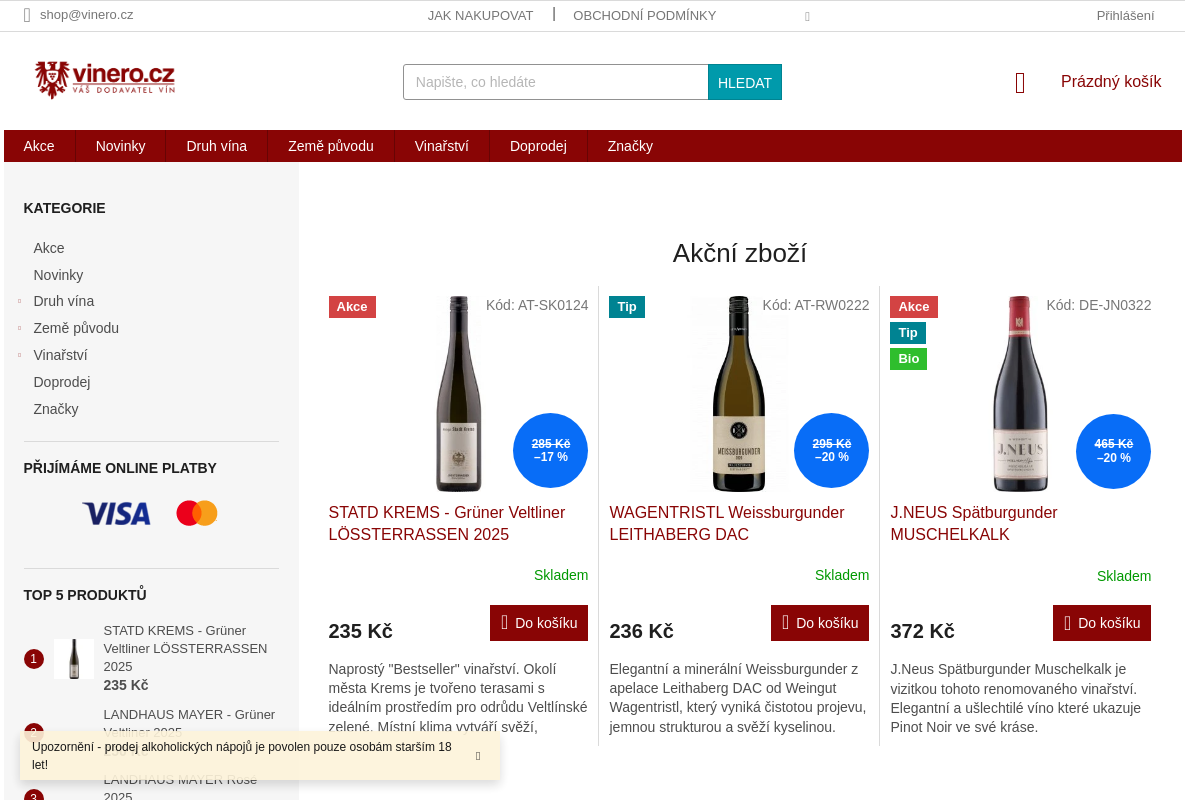Click the HLEDAT search button

click(745, 82)
